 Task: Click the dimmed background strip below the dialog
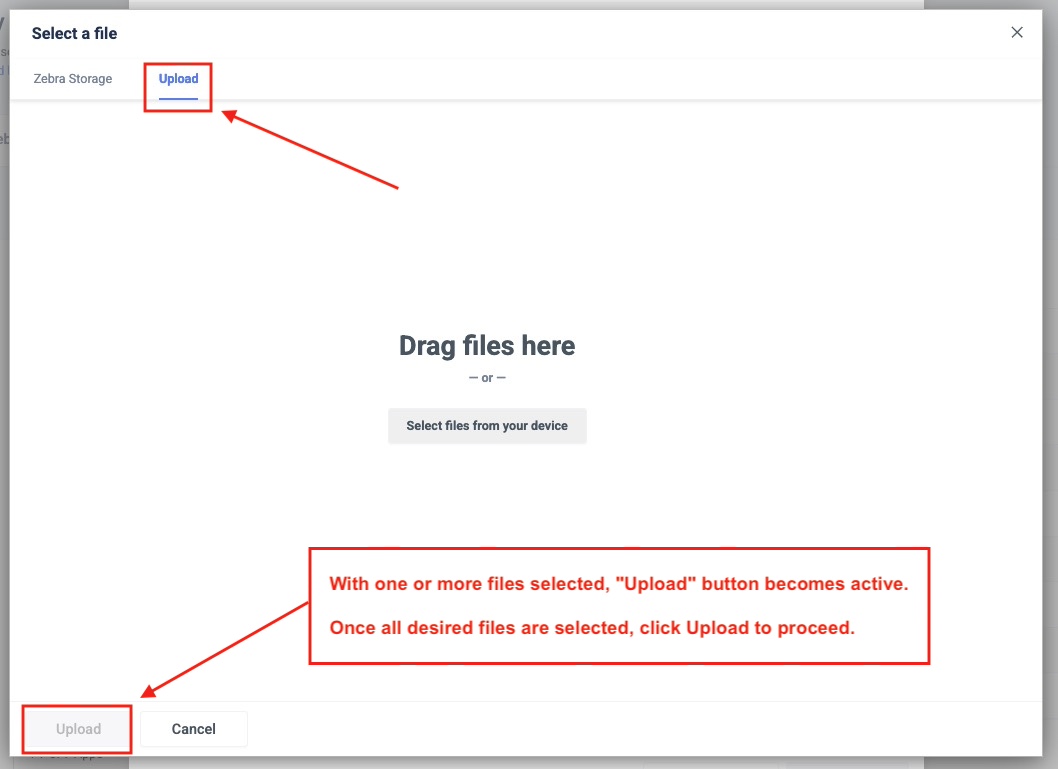(500, 762)
